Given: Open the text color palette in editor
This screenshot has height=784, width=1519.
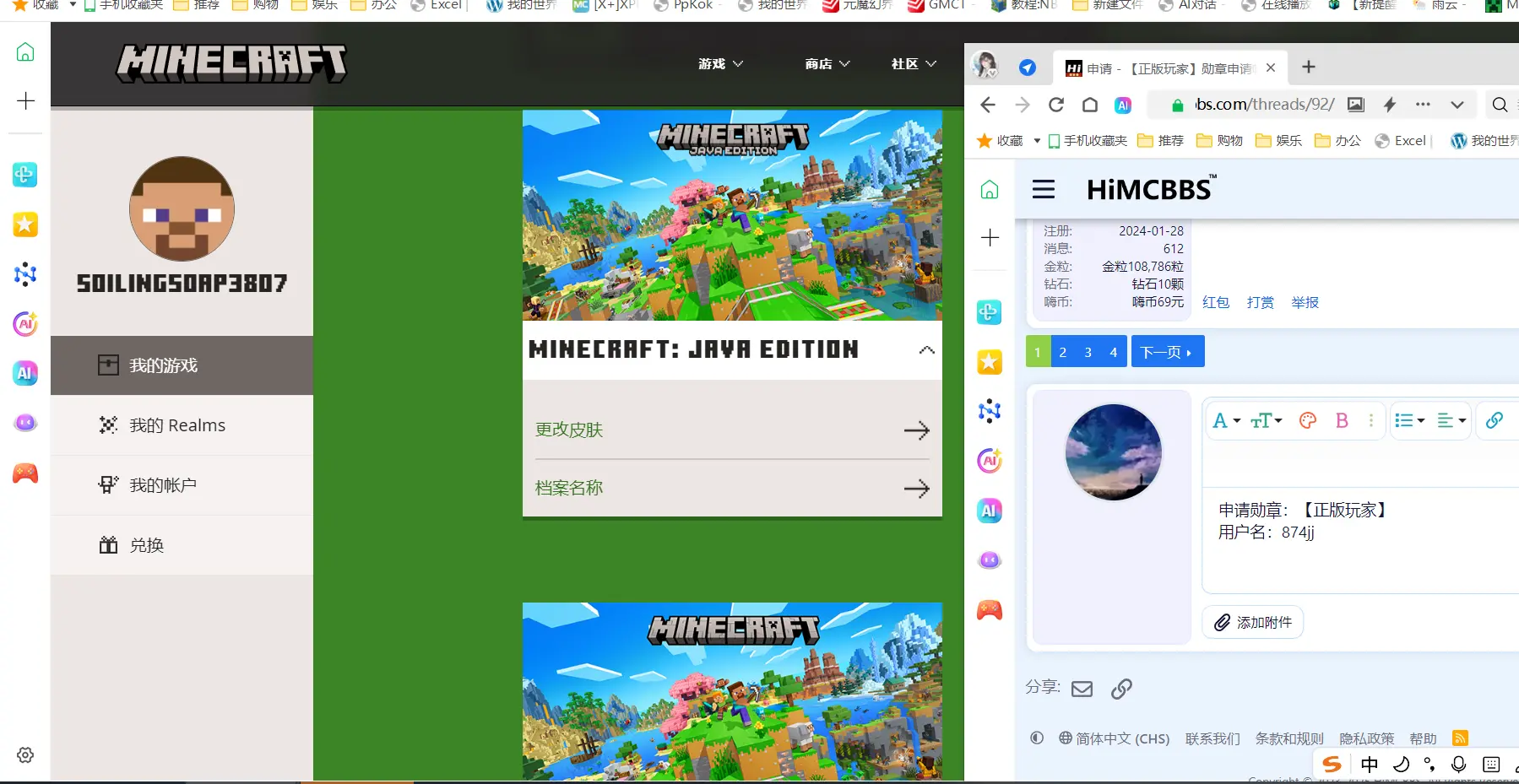Looking at the screenshot, I should pos(1307,420).
